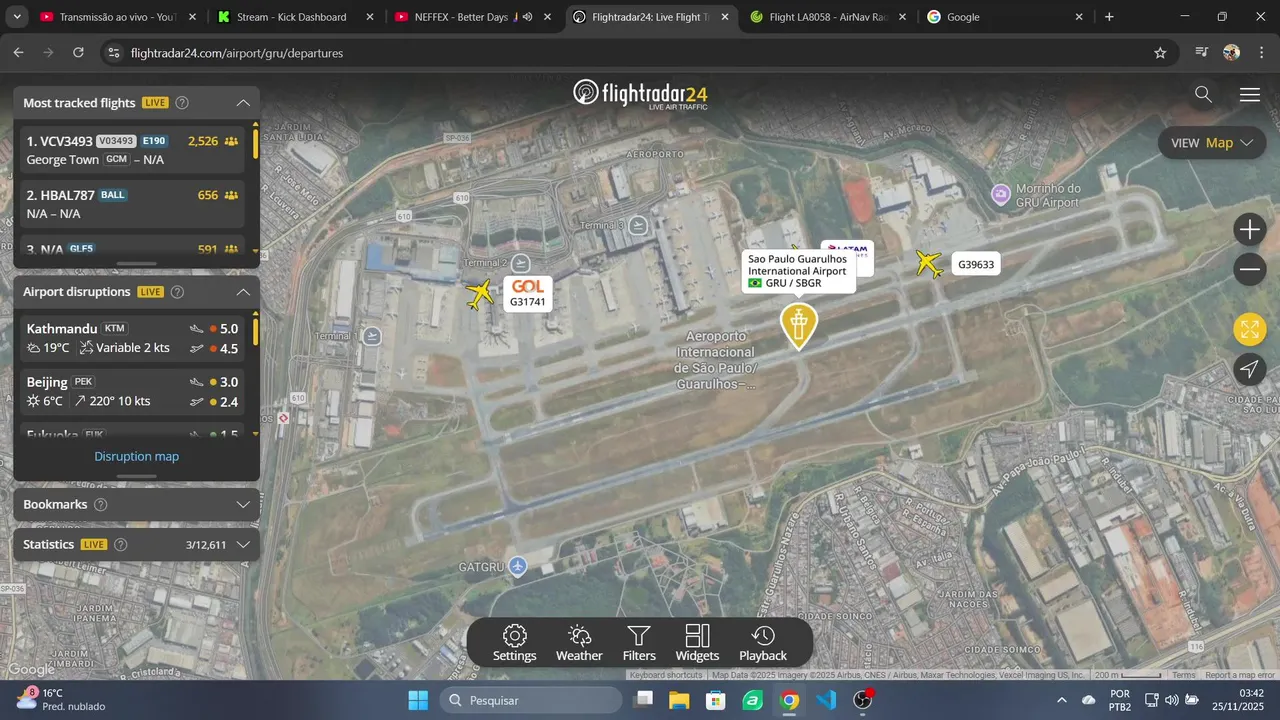The width and height of the screenshot is (1280, 720).
Task: Select the HBAL787 balloon flight row
Action: point(133,204)
